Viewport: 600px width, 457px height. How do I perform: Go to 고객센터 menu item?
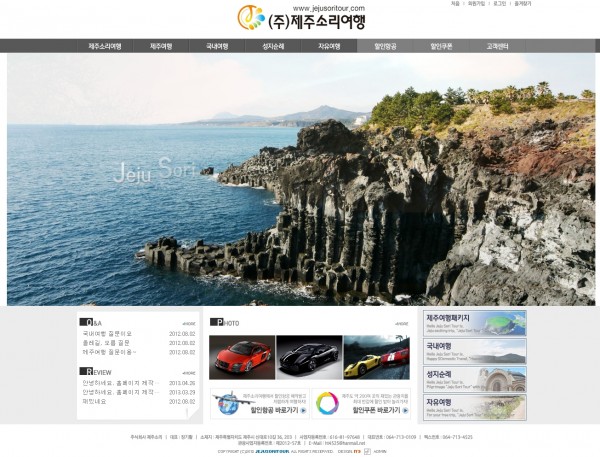tap(497, 46)
